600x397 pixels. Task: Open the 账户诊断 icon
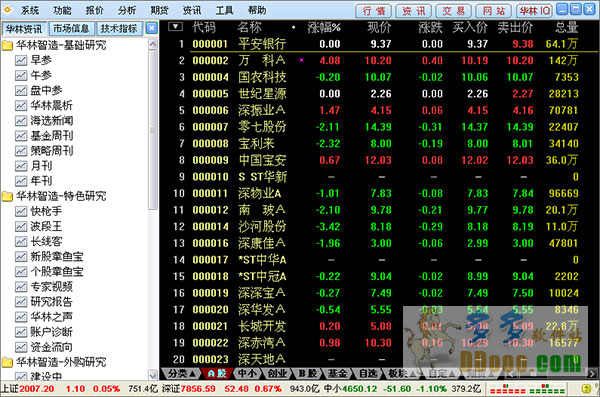pyautogui.click(x=21, y=332)
